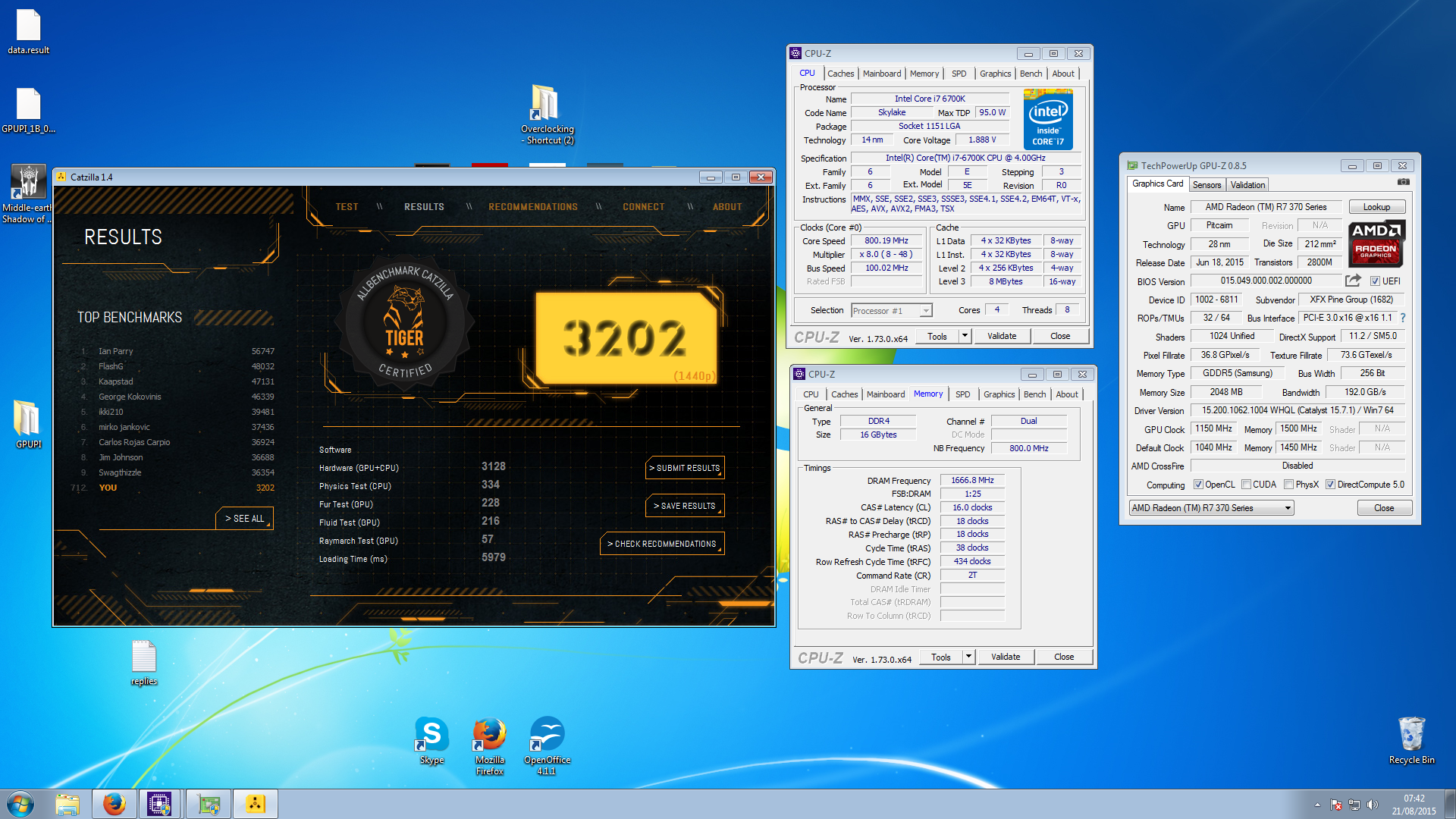Open the Overclocking Shortcut (2) folder
The width and height of the screenshot is (1456, 819).
click(x=547, y=114)
